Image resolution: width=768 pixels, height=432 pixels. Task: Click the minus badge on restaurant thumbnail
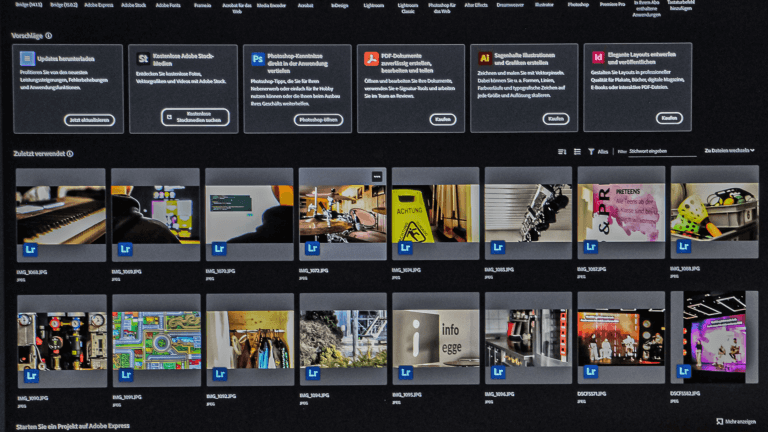pos(377,176)
